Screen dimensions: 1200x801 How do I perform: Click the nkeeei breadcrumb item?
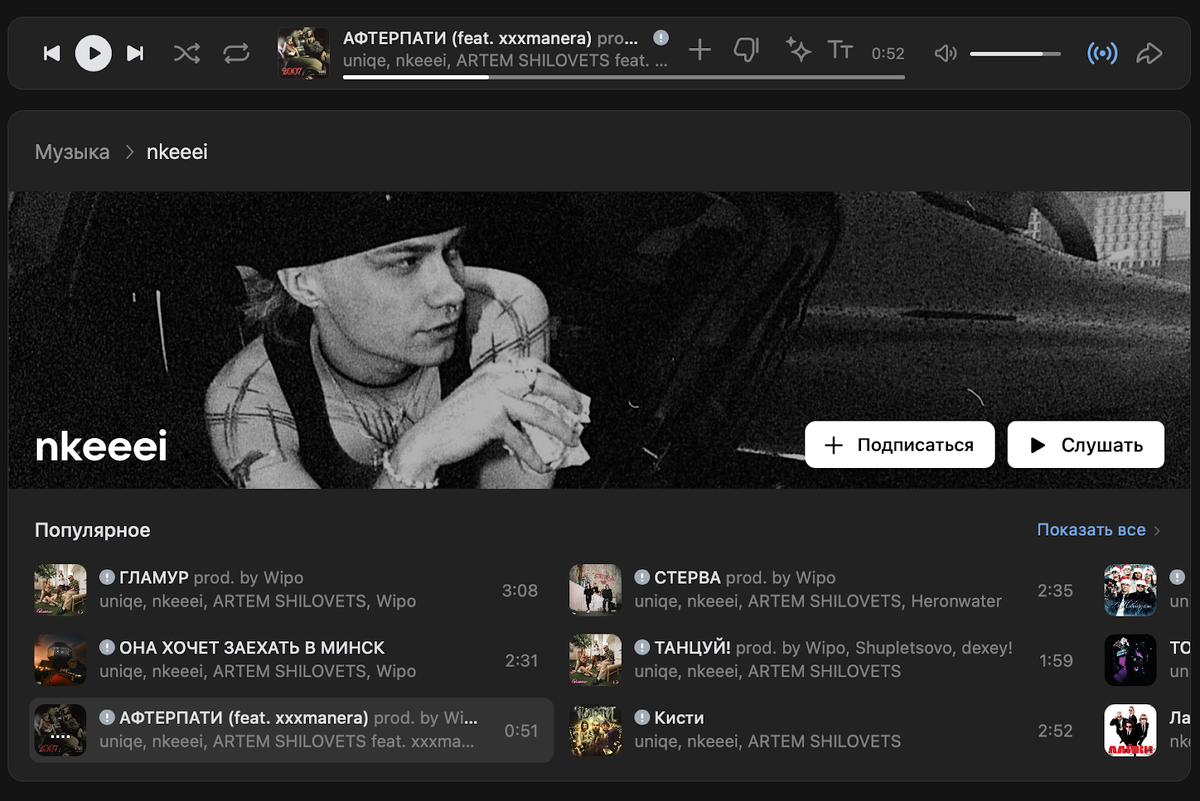pyautogui.click(x=177, y=152)
